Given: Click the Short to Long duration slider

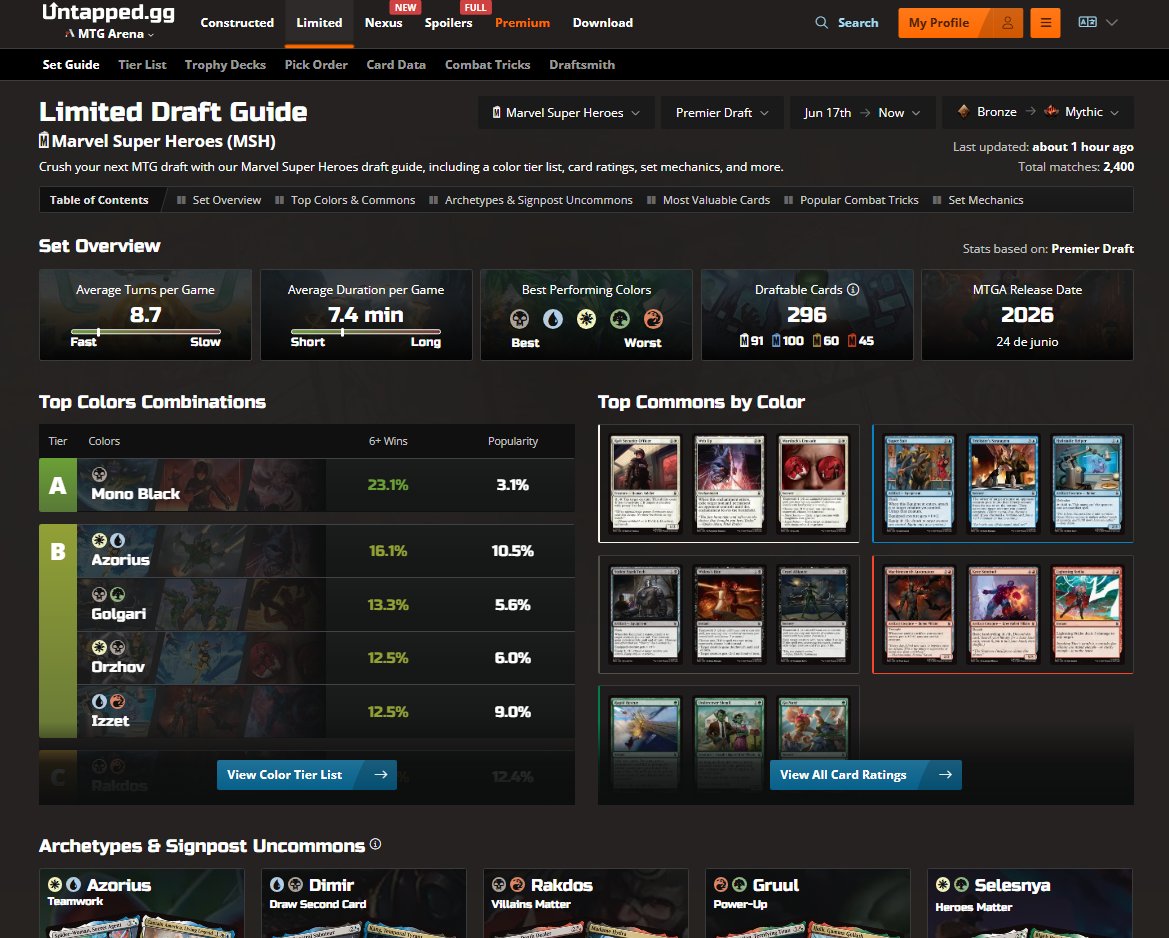Looking at the screenshot, I should [x=365, y=332].
